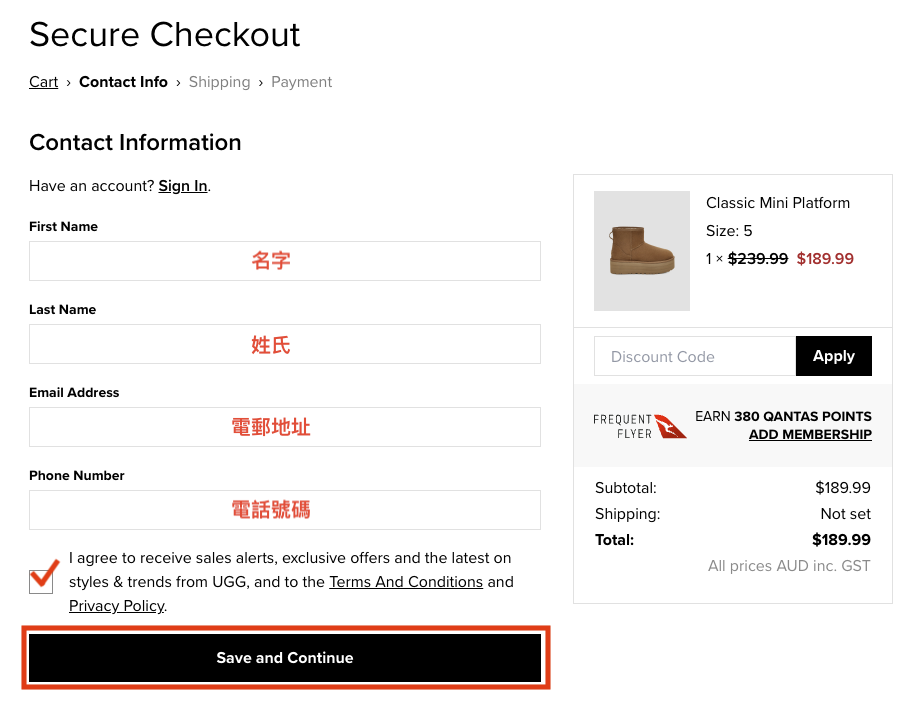Open the Terms And Conditions link
Viewport: 917px width, 705px height.
406,582
